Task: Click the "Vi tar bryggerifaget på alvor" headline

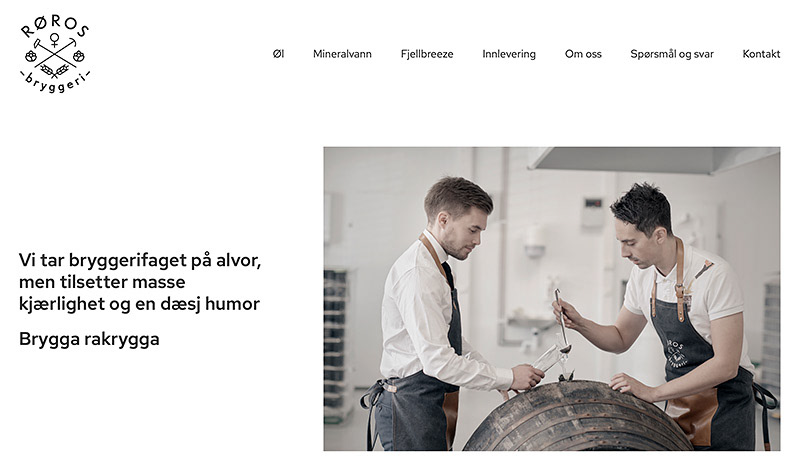Action: click(x=140, y=260)
